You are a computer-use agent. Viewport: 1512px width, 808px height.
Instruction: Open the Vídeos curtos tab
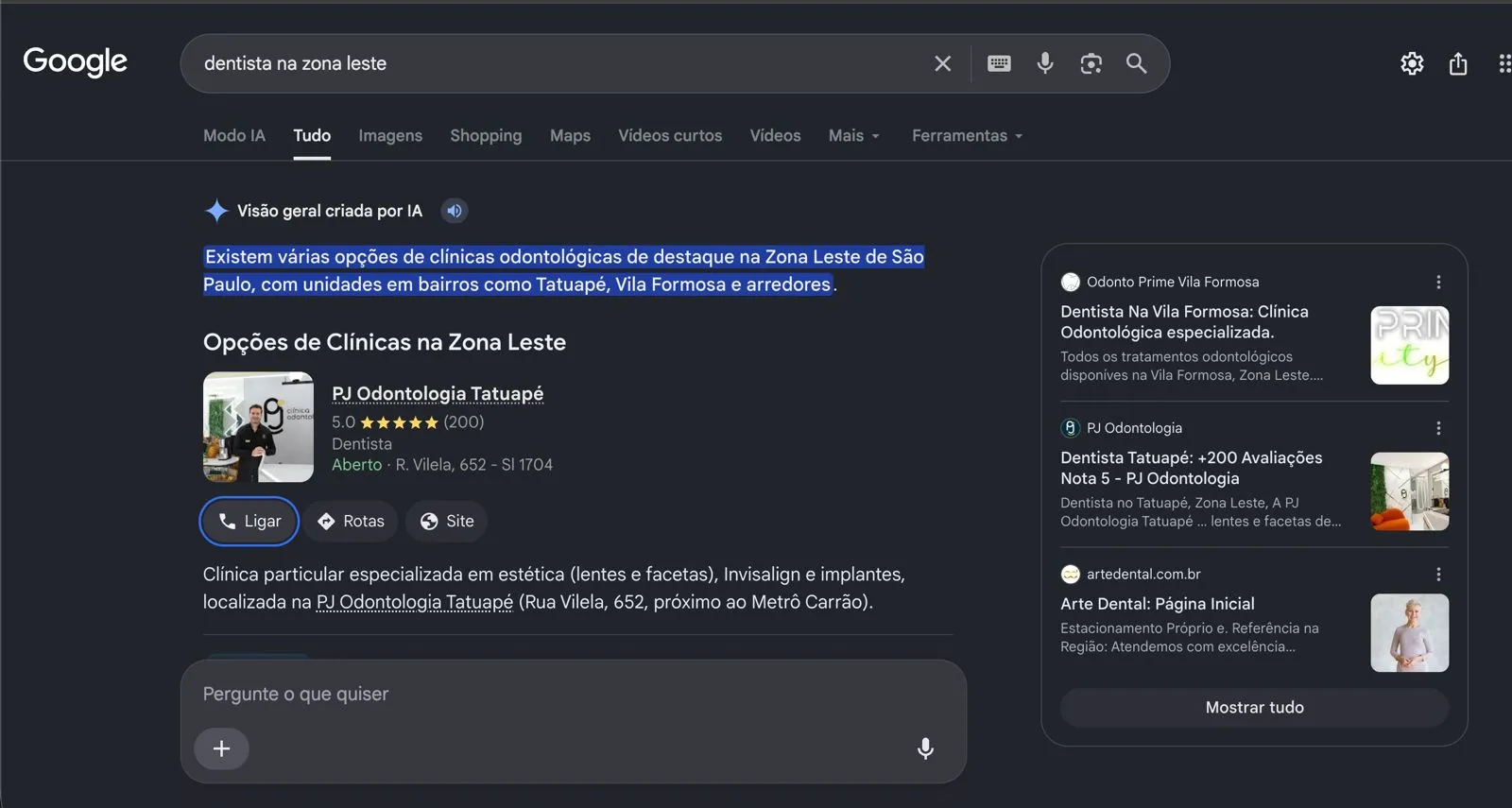tap(670, 135)
